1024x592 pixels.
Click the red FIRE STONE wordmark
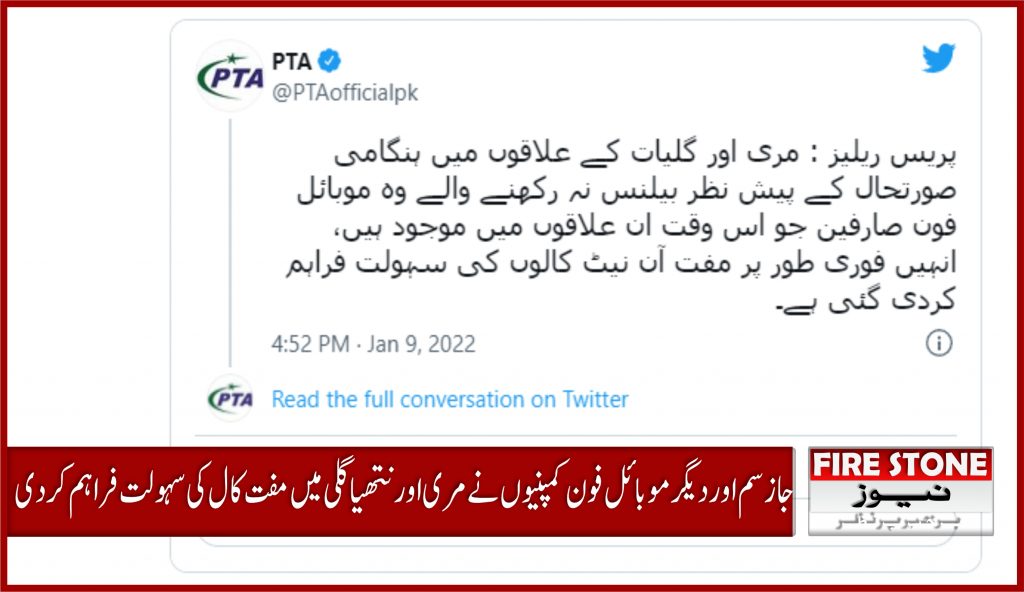901,465
